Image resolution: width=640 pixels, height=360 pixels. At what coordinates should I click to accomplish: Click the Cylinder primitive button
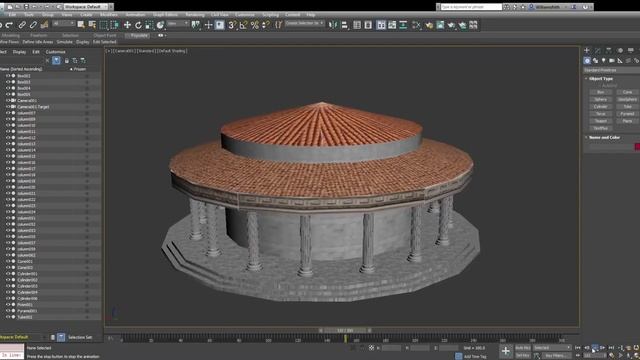(600, 107)
